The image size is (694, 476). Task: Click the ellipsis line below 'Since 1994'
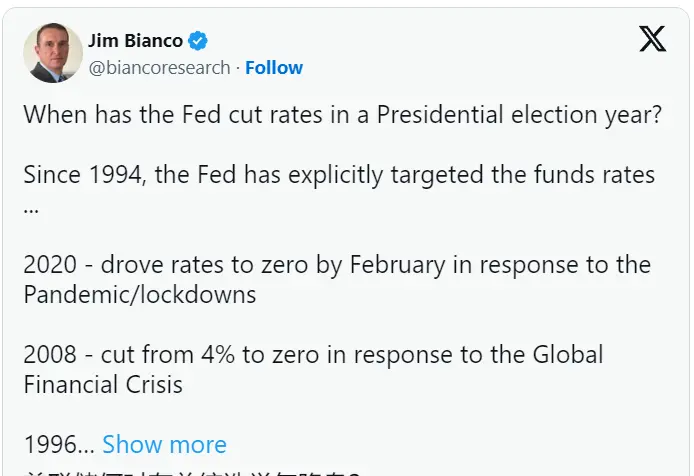(31, 208)
